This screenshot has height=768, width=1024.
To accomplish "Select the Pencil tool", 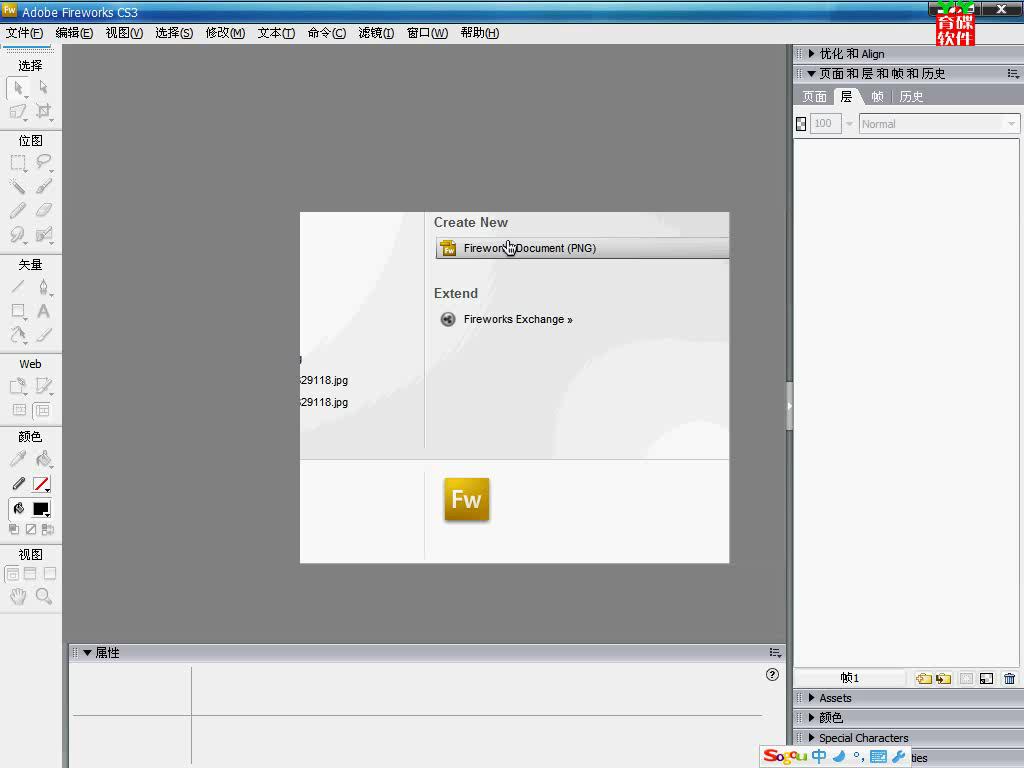I will pyautogui.click(x=18, y=210).
